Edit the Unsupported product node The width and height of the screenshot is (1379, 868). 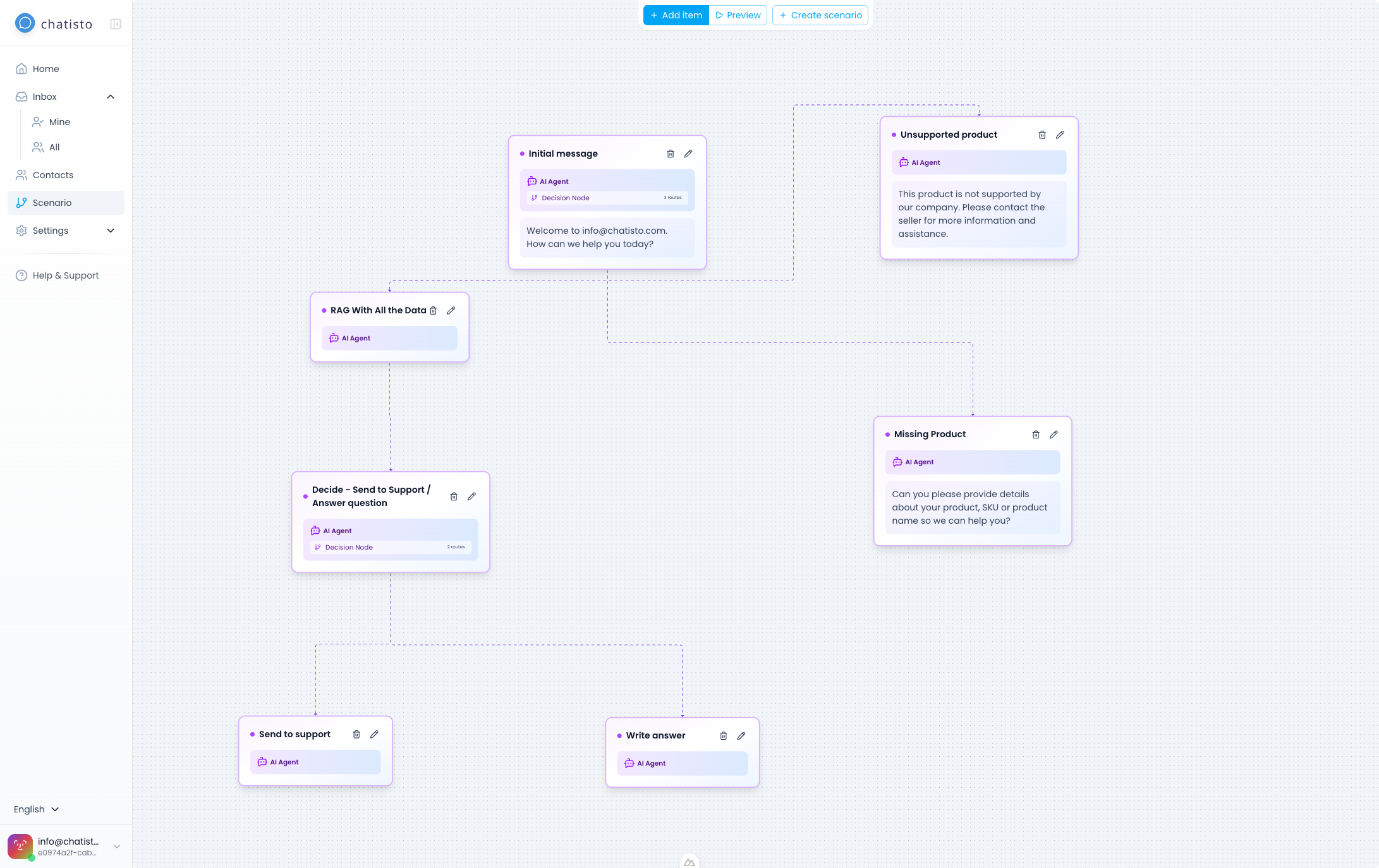1060,135
